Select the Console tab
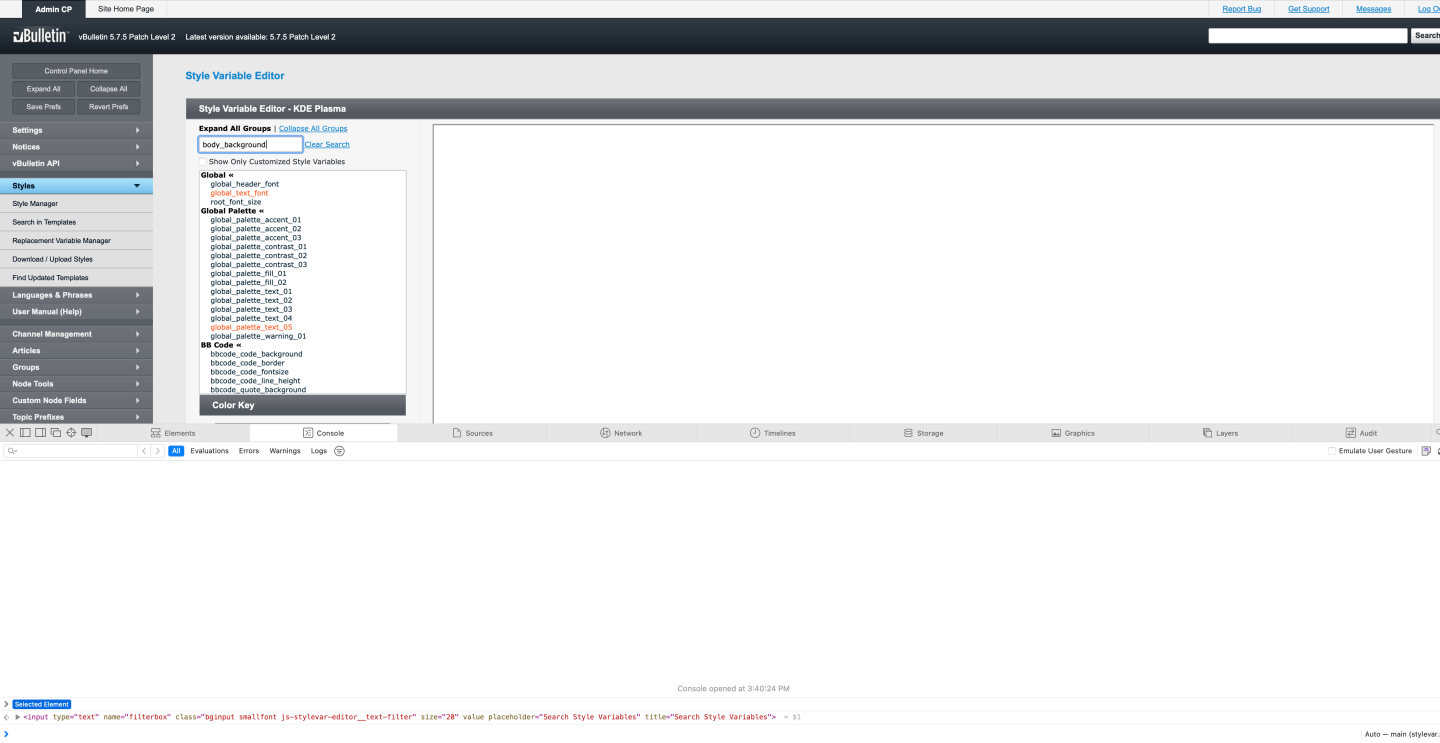The height and width of the screenshot is (743, 1440). tap(323, 433)
